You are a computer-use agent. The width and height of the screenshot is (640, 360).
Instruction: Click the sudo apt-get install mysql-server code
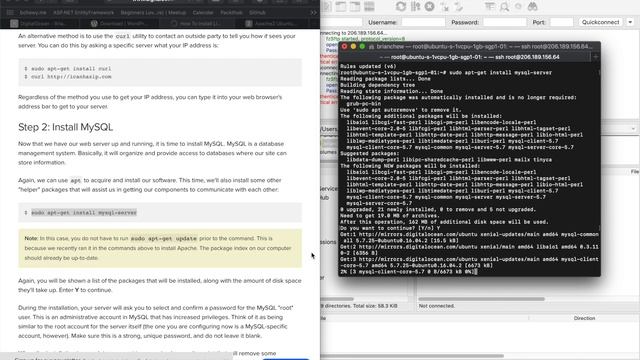[x=84, y=213]
